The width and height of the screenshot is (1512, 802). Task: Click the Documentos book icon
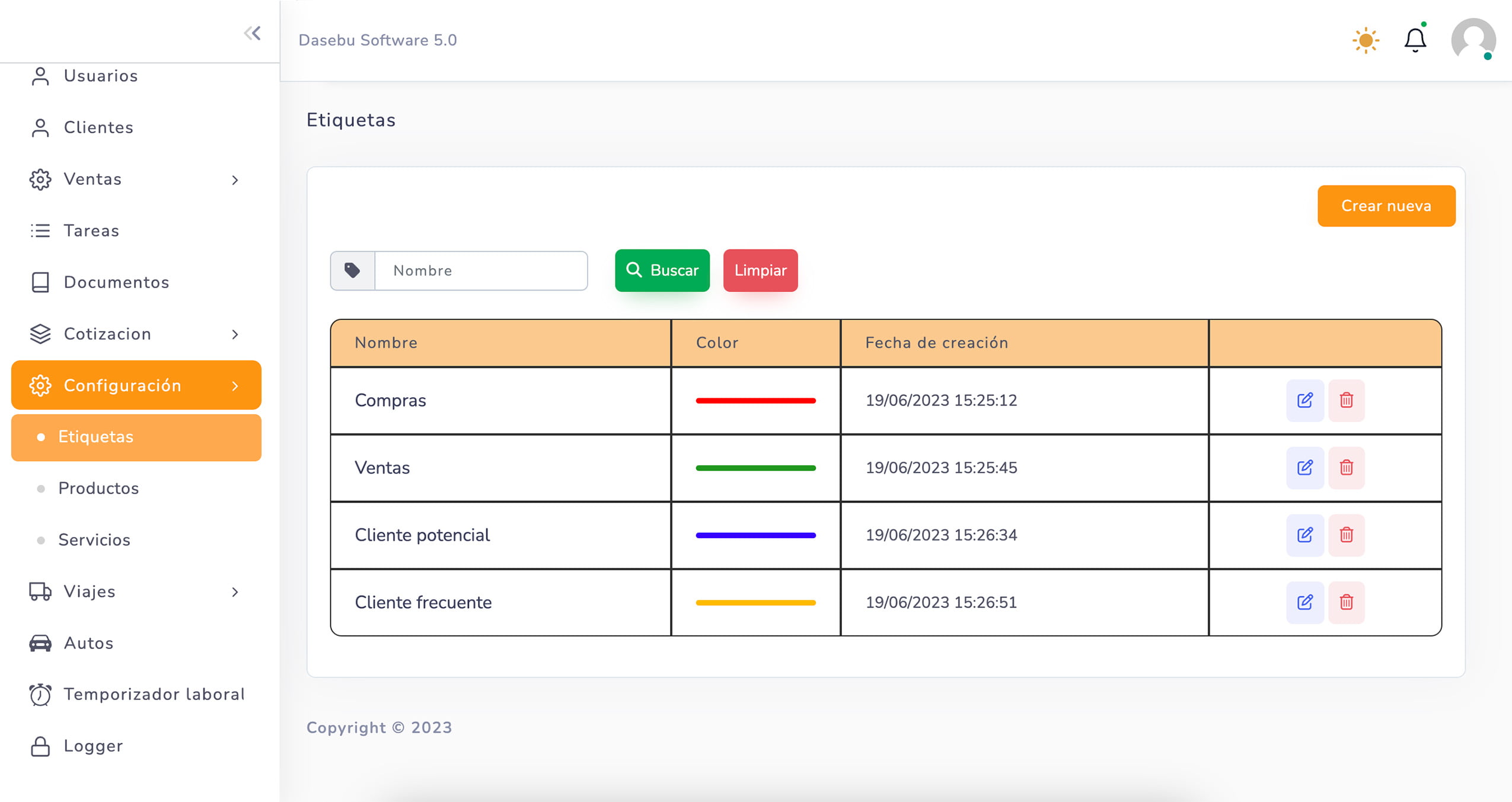coord(40,282)
